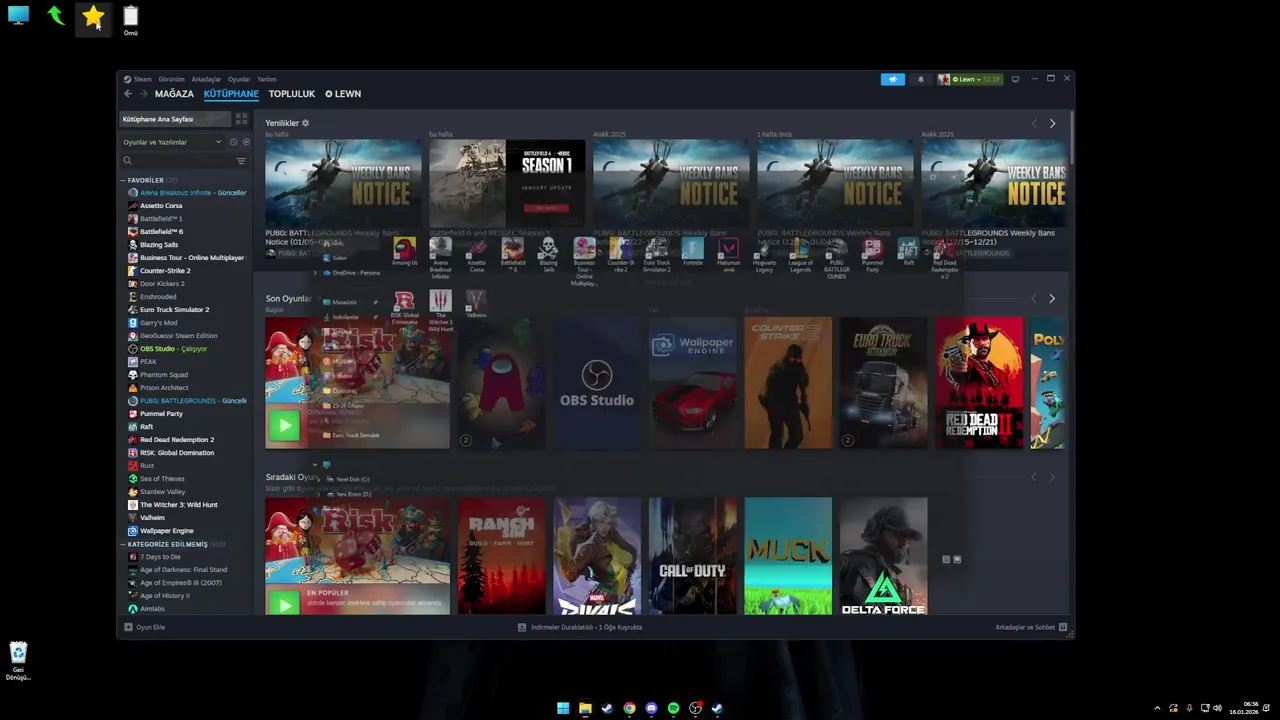Open File Explorer from the taskbar

click(x=585, y=708)
